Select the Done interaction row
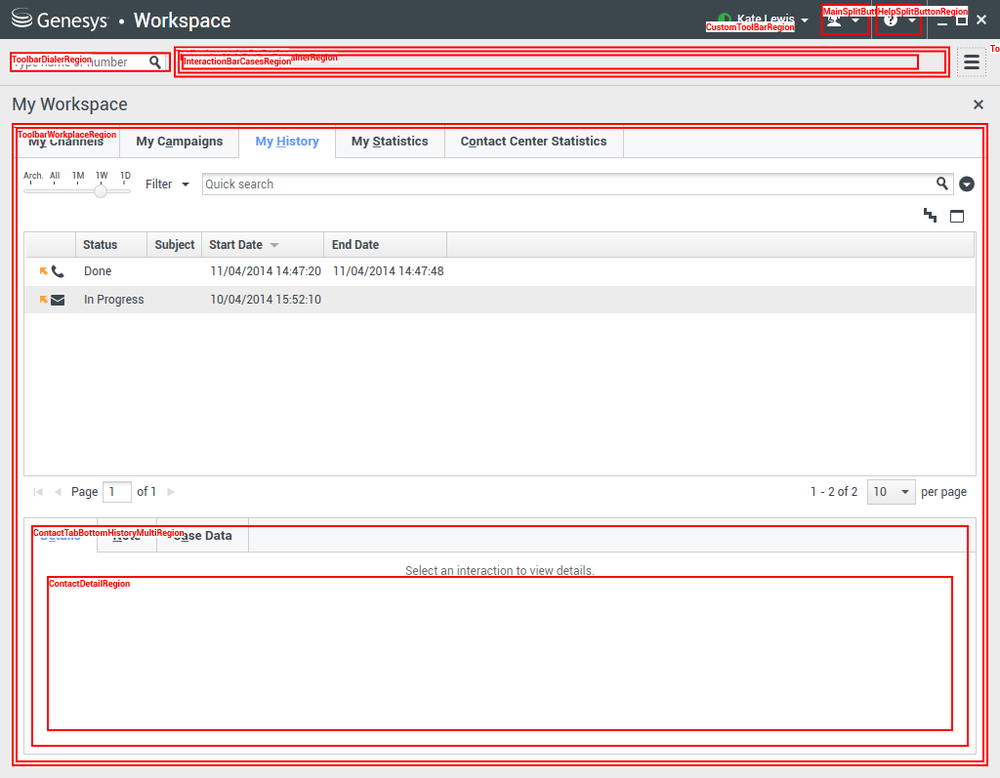The image size is (1000, 778). click(500, 271)
